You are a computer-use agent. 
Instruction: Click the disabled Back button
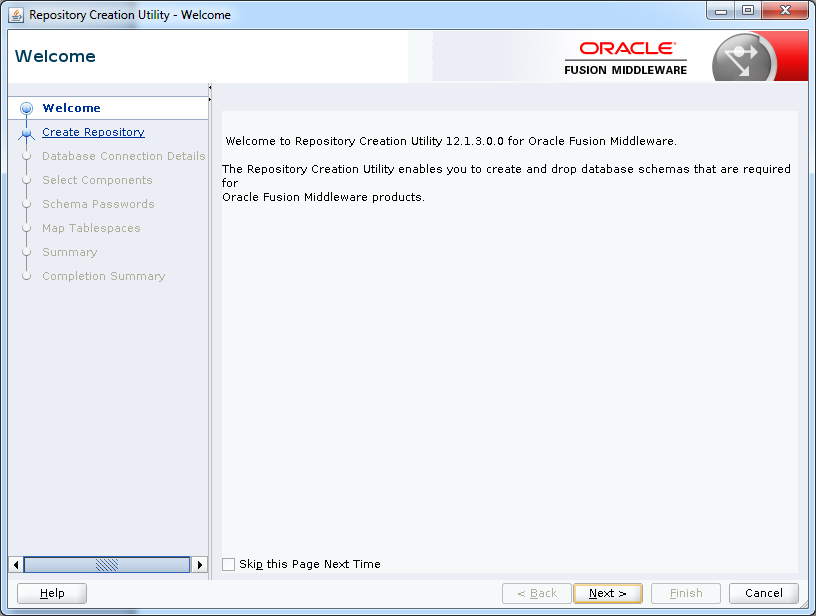pyautogui.click(x=537, y=593)
